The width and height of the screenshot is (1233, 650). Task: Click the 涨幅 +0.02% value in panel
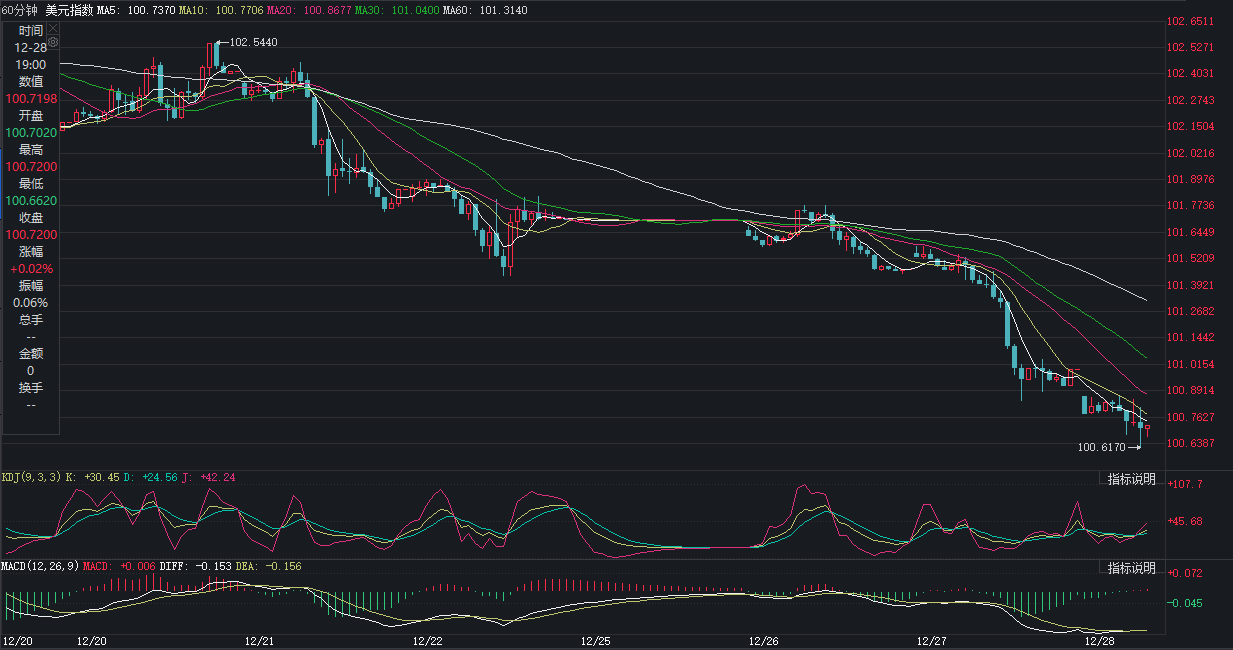(31, 269)
